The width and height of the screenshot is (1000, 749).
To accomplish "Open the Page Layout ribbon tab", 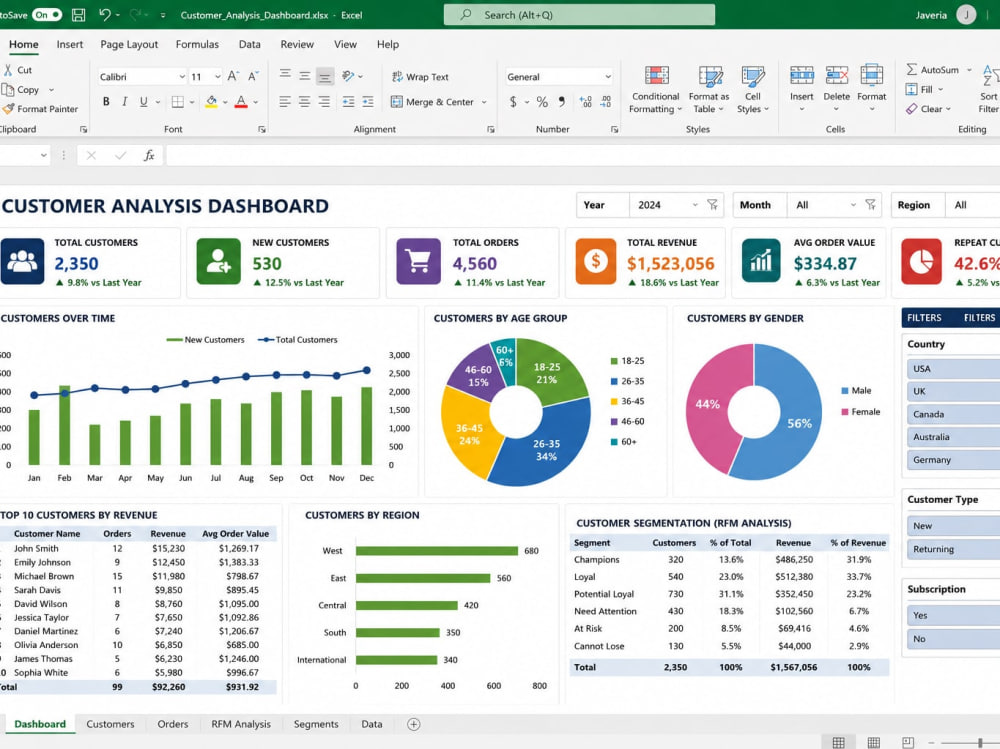I will [x=129, y=44].
